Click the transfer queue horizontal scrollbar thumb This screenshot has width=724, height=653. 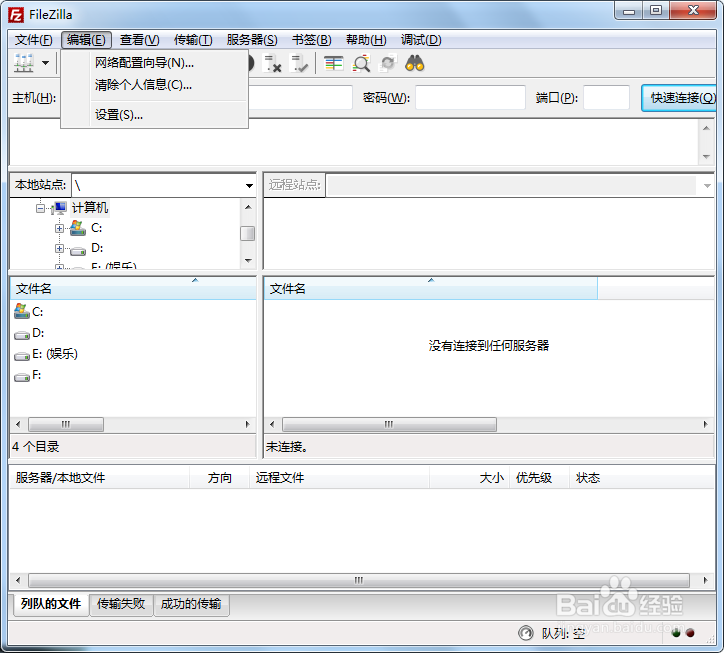click(359, 580)
